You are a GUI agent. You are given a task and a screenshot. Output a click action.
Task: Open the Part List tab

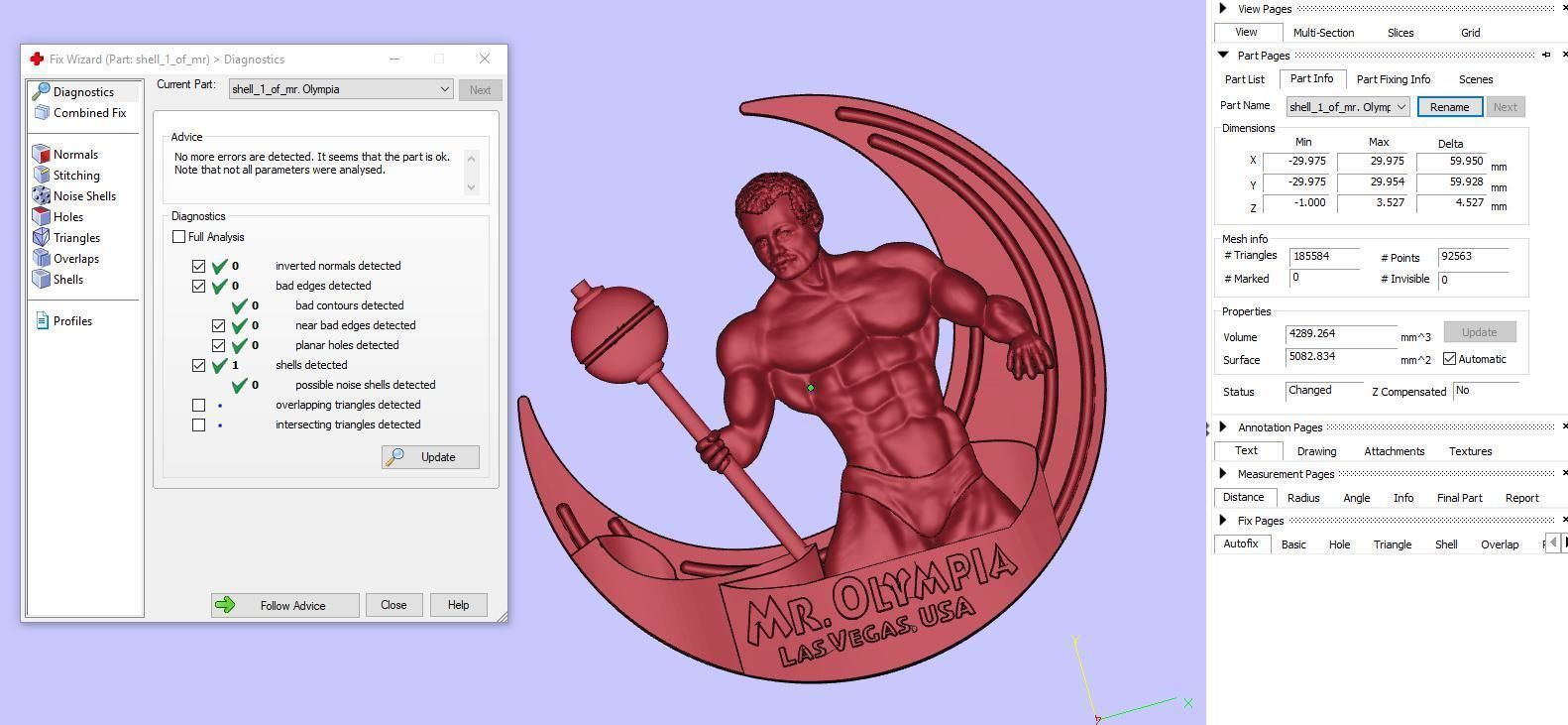click(x=1244, y=79)
